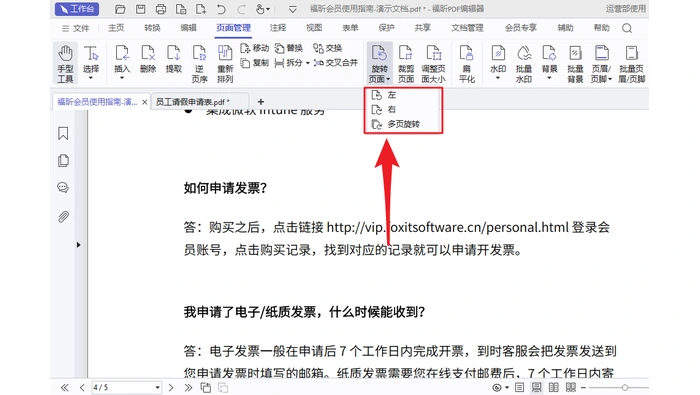Click the open file folder icon
700x395 pixels.
coord(120,9)
